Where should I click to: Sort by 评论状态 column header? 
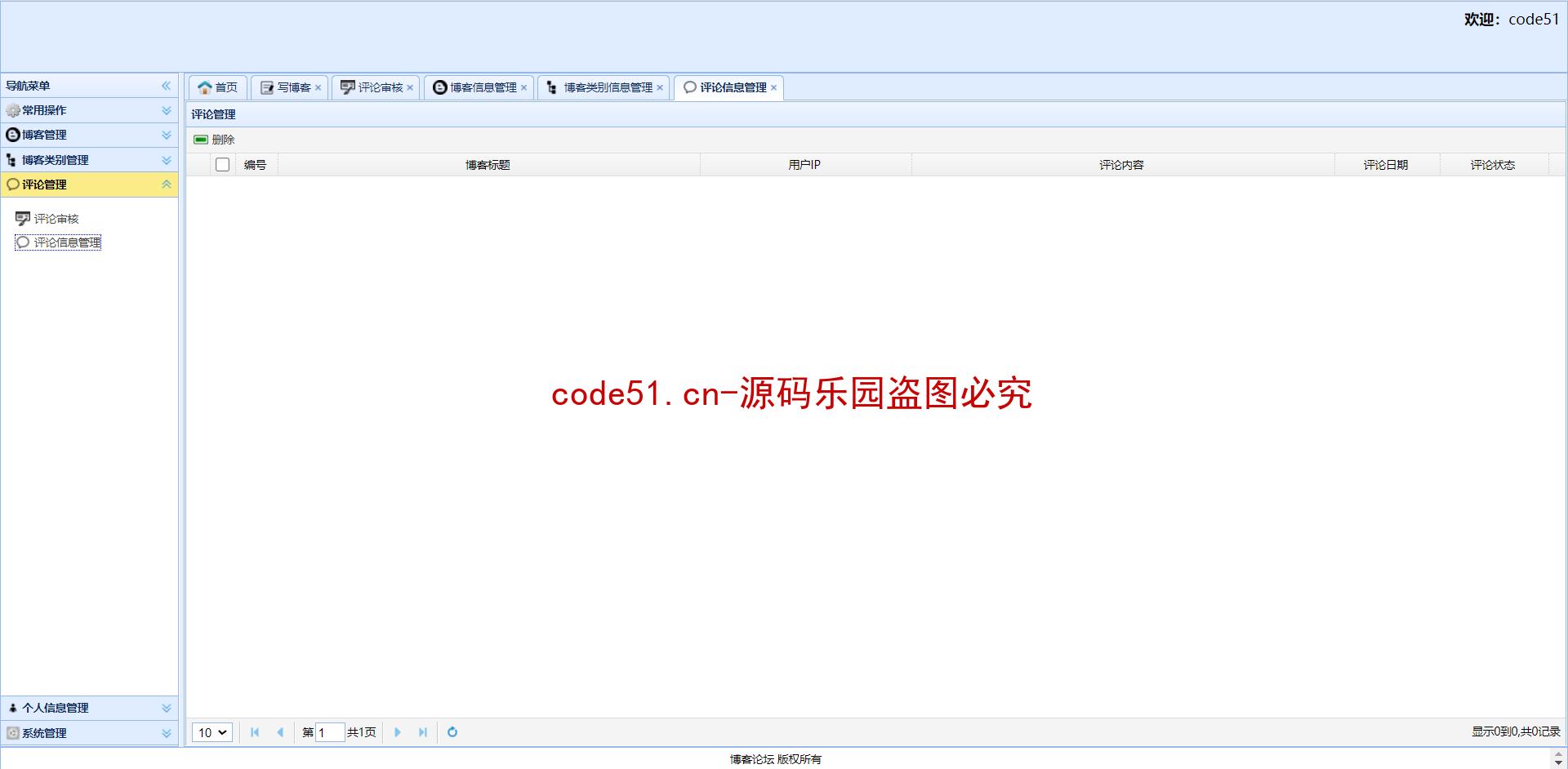[1493, 165]
